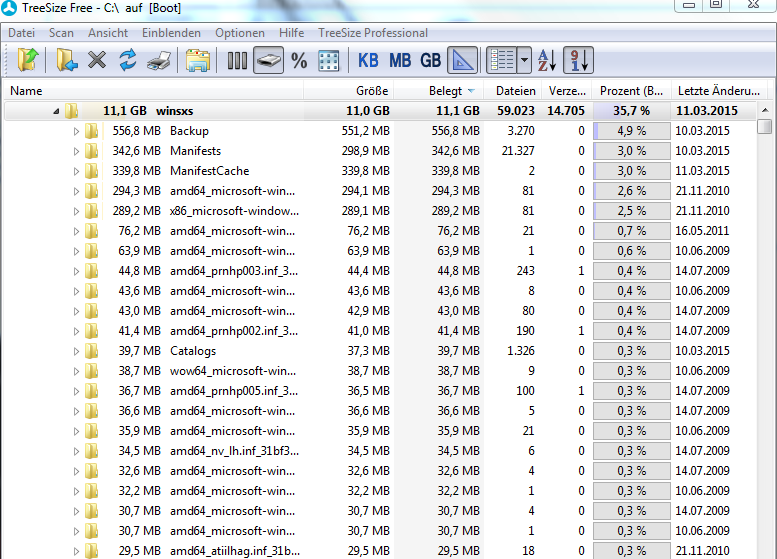
Task: Click the folder icon next to amd64_atiilhag.inf
Action: (x=91, y=551)
